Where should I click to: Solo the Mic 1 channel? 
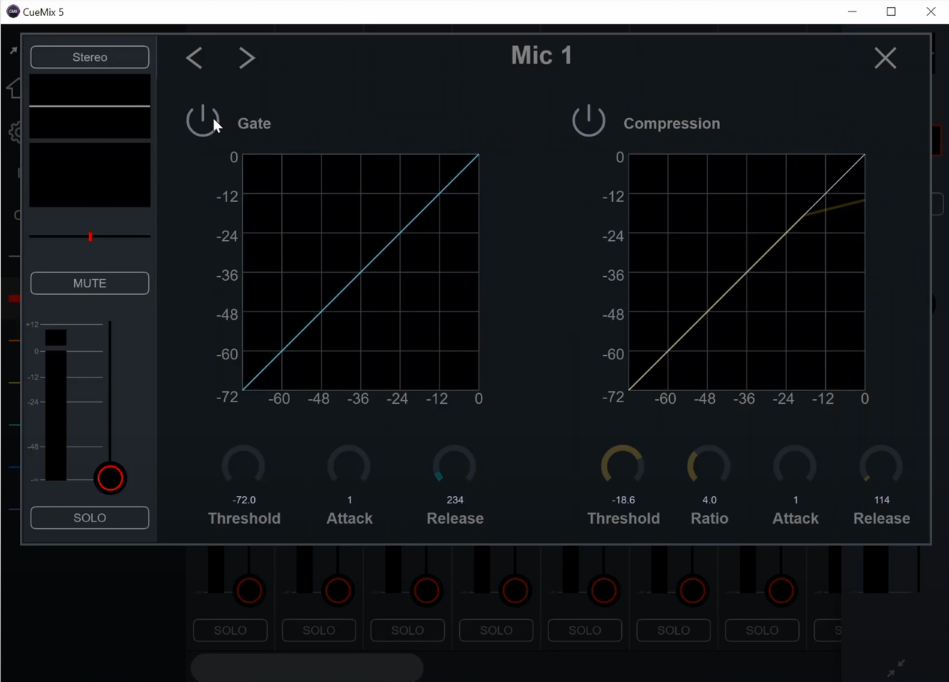click(x=90, y=517)
